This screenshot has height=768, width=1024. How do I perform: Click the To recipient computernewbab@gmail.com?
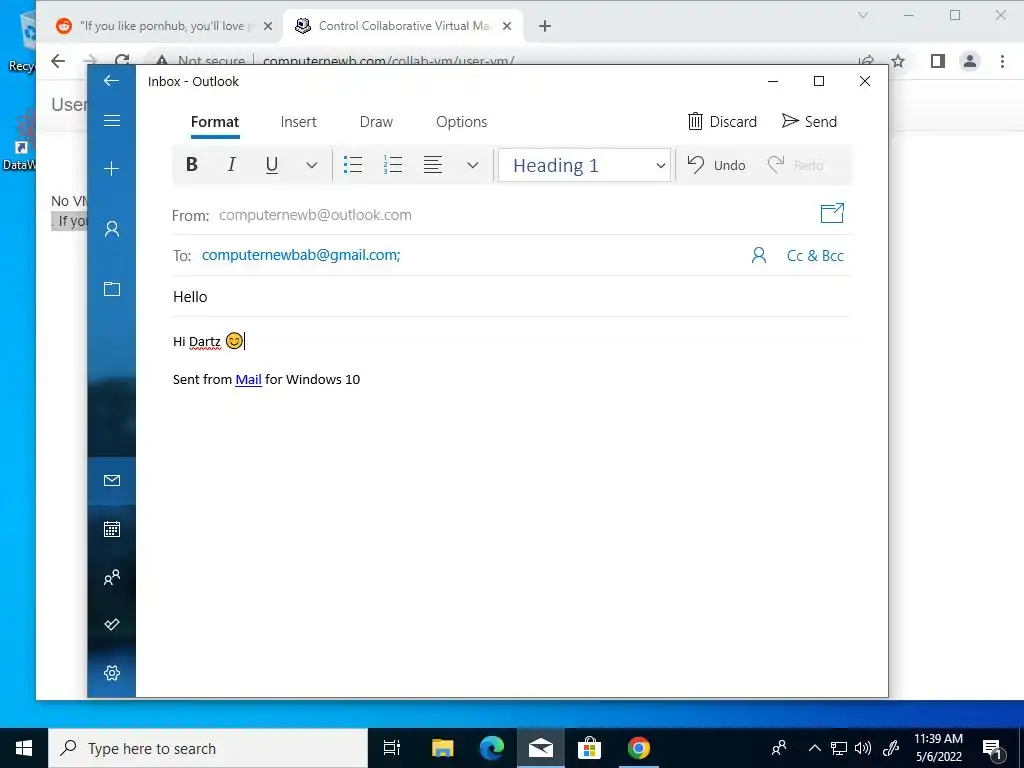301,255
